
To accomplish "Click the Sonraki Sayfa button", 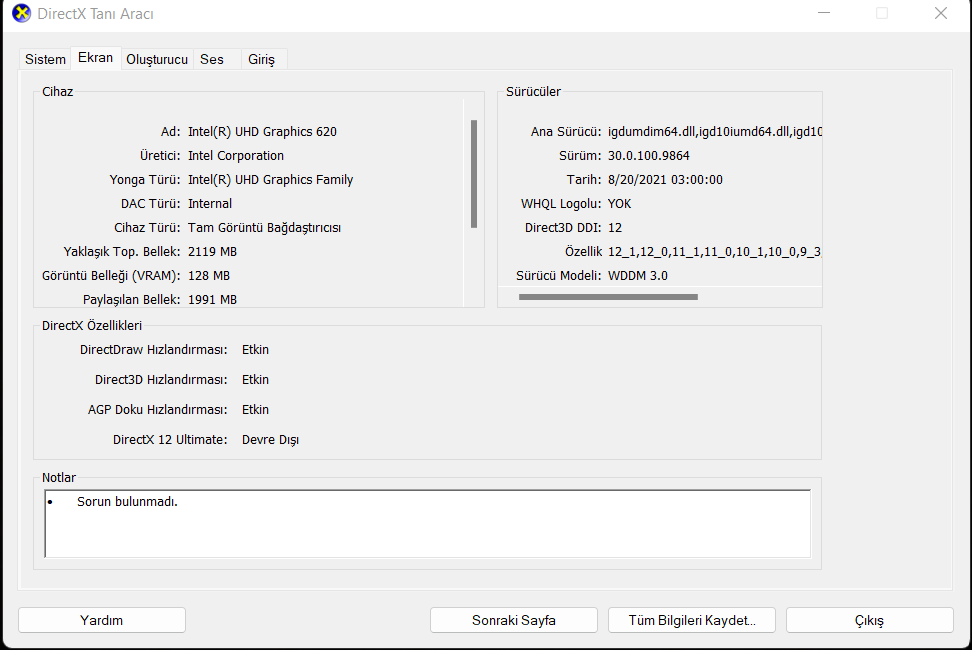I will coord(514,620).
